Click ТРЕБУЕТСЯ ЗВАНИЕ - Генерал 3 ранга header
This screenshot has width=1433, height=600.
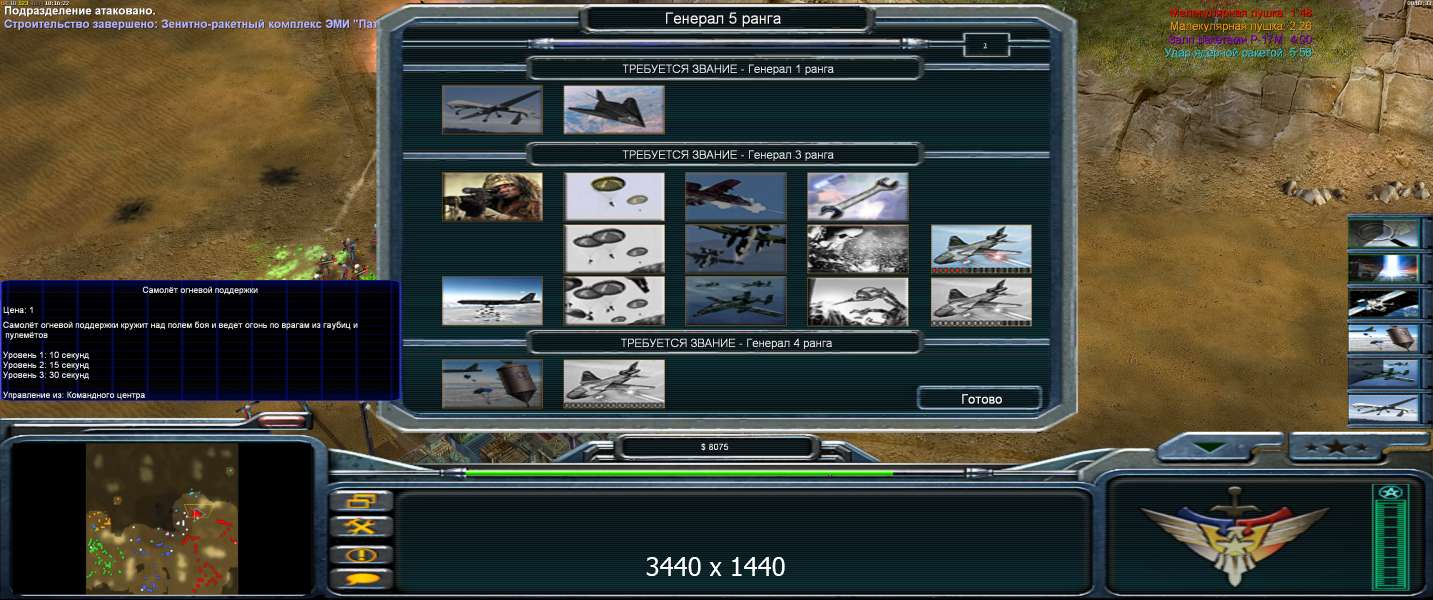click(727, 155)
